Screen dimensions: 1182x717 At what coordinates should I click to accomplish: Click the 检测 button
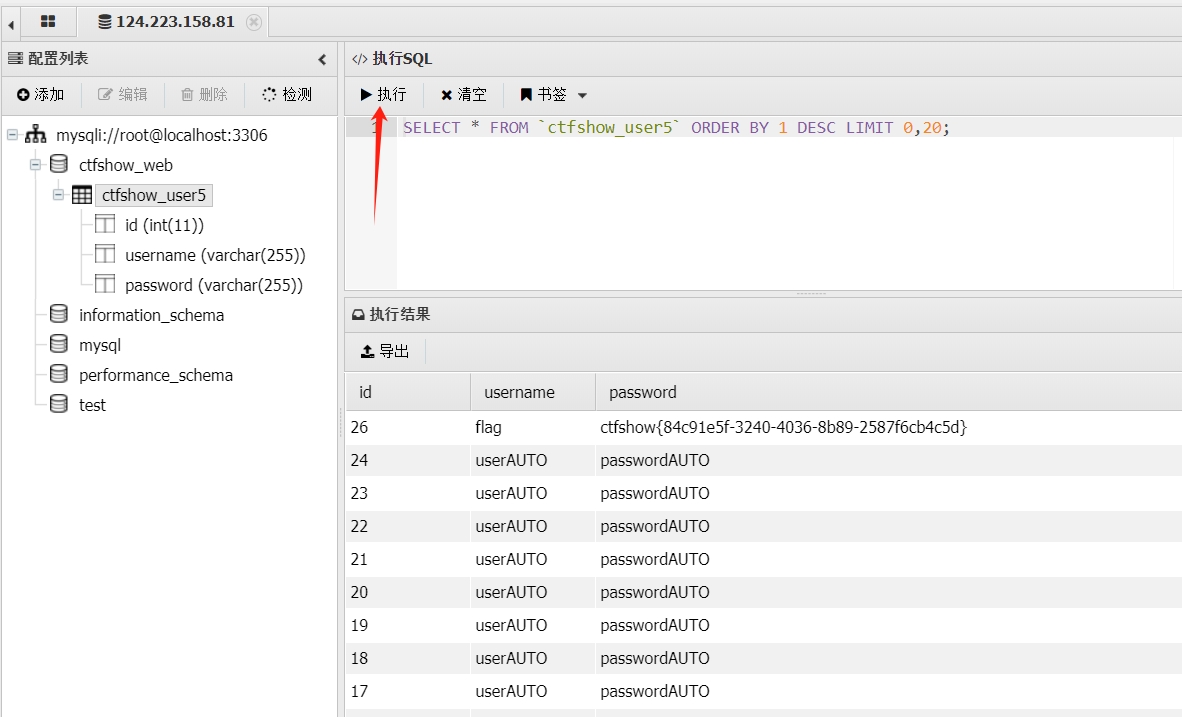pos(287,94)
